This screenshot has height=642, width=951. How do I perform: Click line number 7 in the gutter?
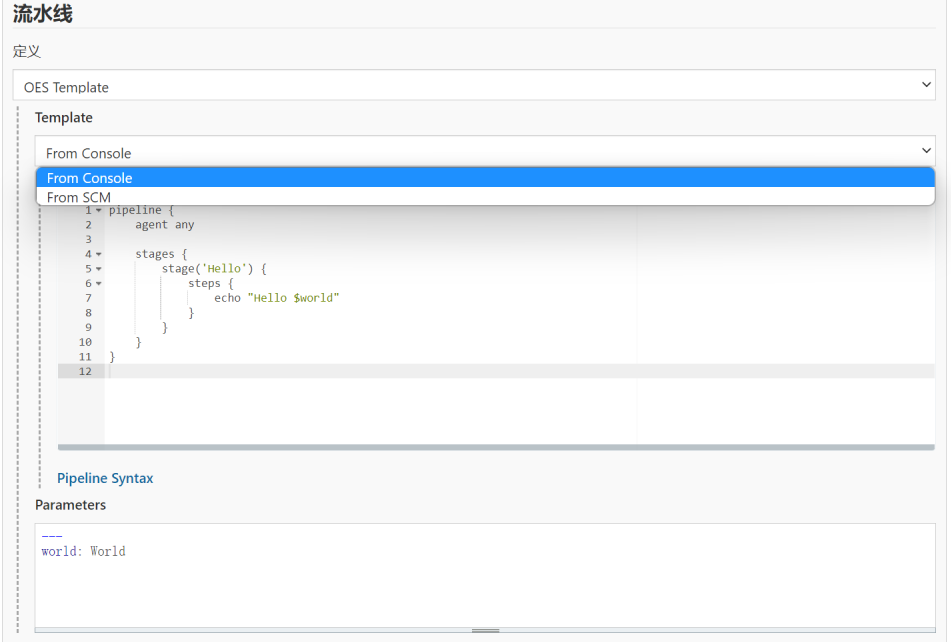tap(89, 298)
